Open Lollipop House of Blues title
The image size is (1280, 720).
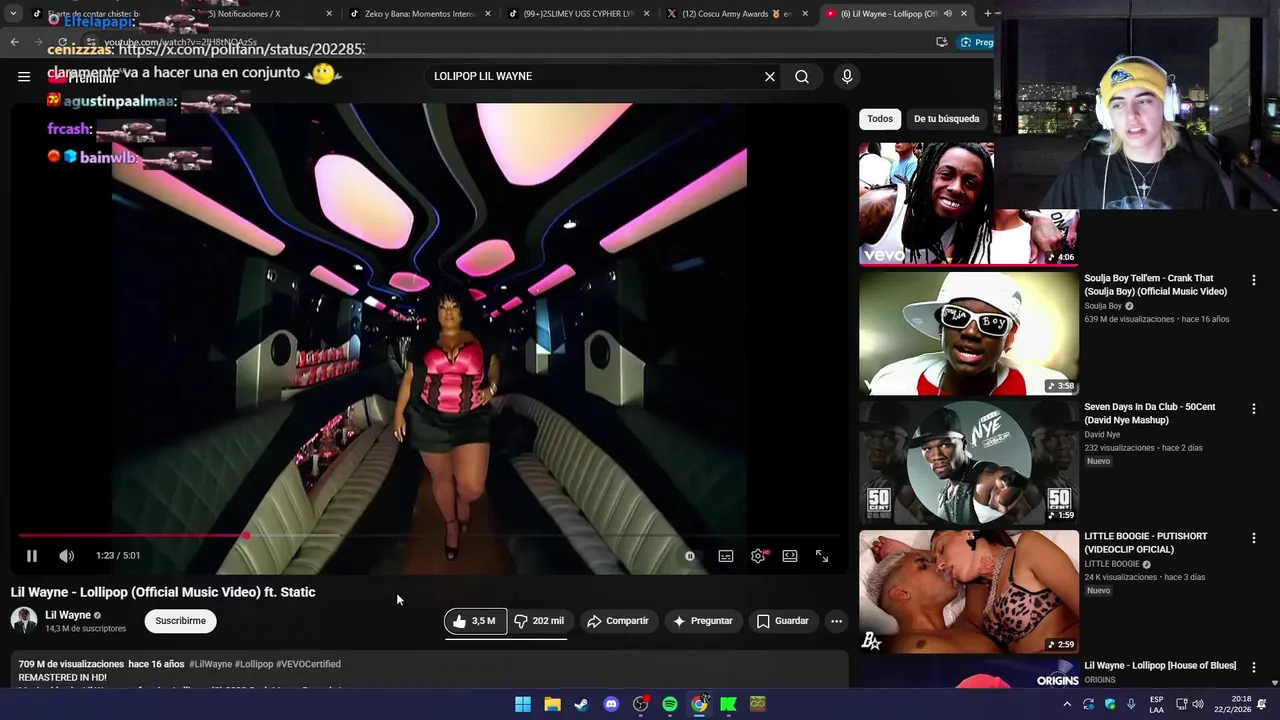tap(1160, 666)
